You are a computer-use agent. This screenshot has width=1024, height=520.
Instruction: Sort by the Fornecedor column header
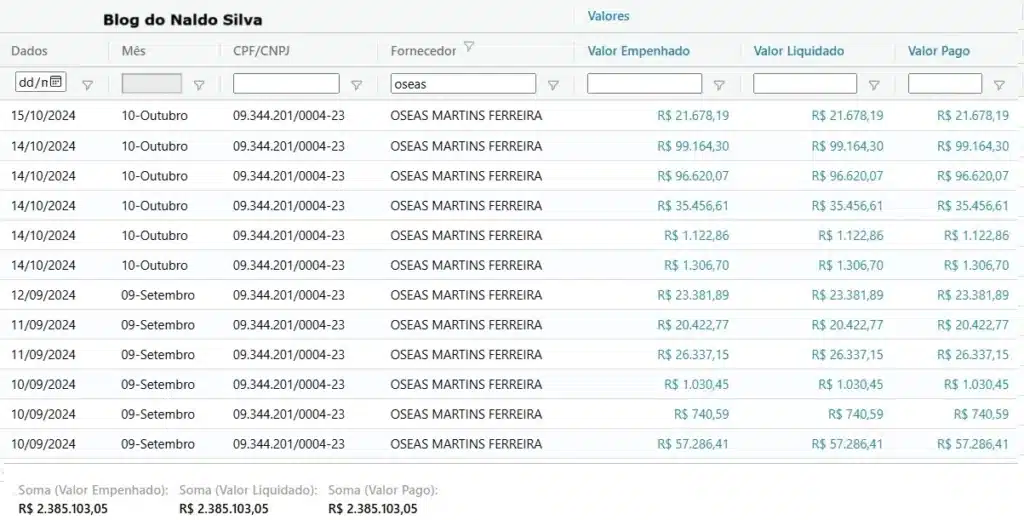(x=423, y=51)
